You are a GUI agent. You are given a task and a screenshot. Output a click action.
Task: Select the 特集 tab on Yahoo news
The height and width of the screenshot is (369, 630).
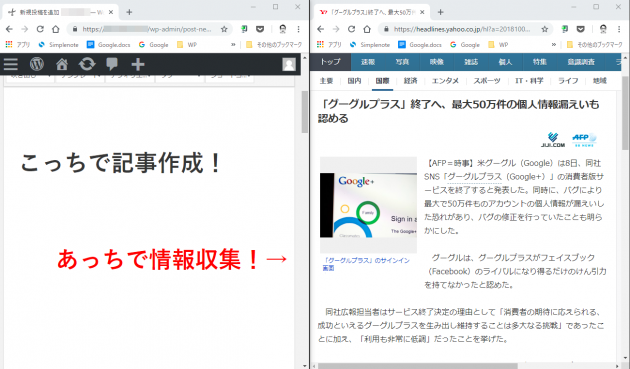pyautogui.click(x=540, y=62)
